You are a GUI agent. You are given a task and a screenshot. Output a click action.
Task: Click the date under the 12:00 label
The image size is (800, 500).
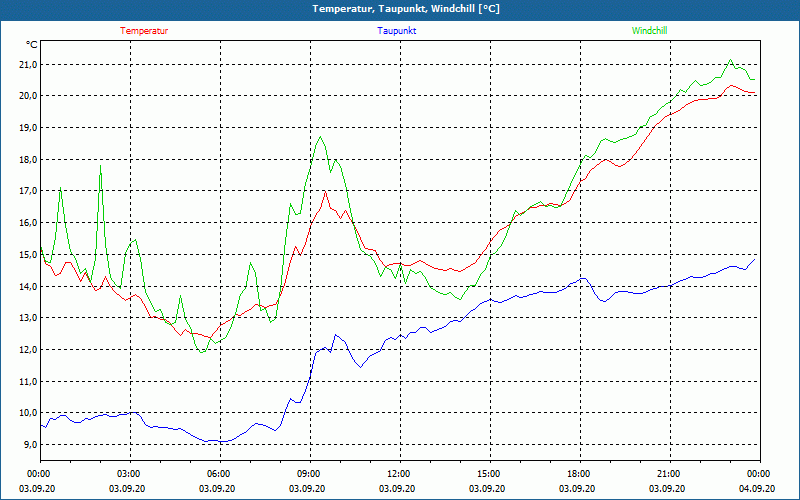click(x=397, y=489)
